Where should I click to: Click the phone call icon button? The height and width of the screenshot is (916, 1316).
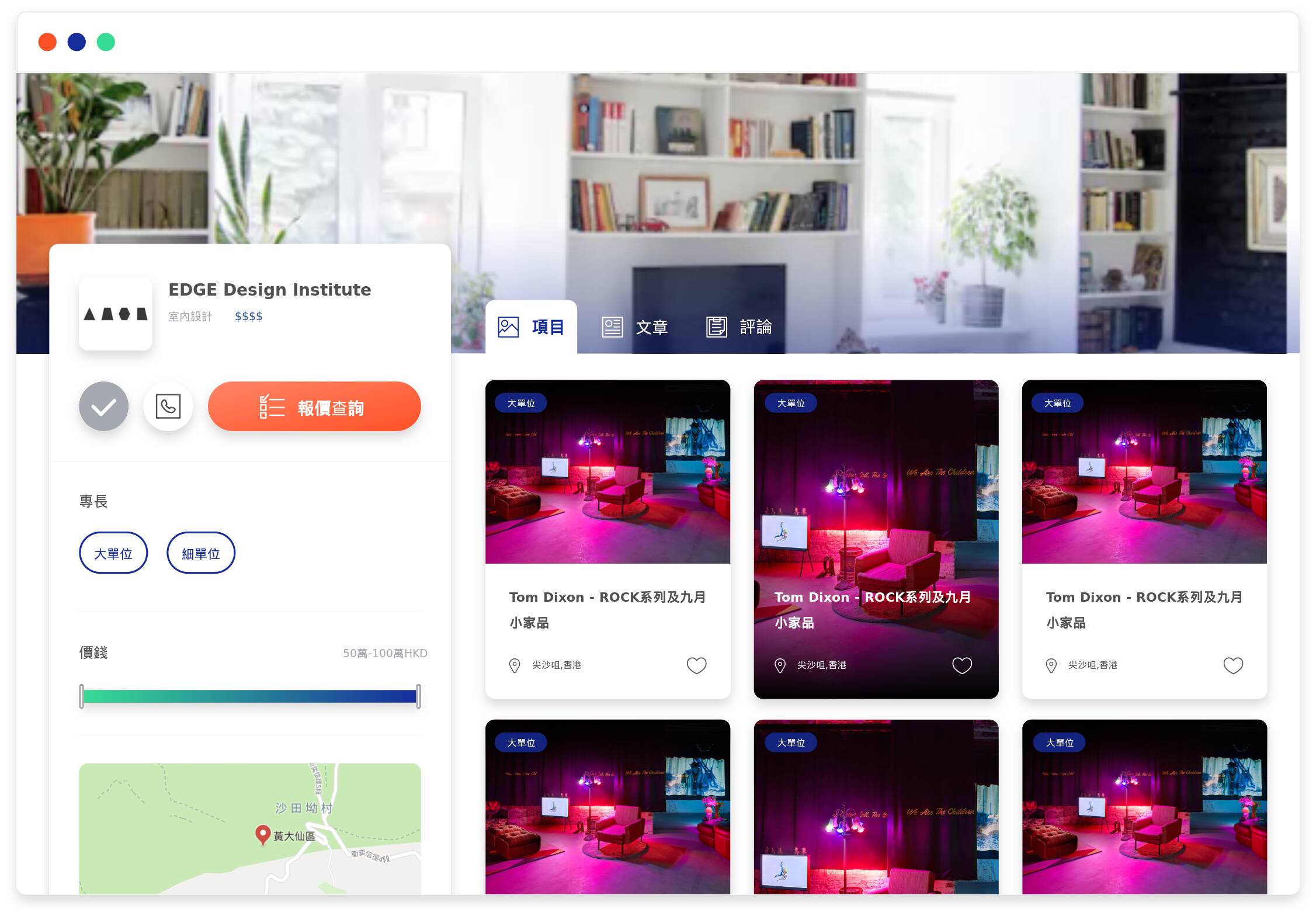pyautogui.click(x=168, y=407)
